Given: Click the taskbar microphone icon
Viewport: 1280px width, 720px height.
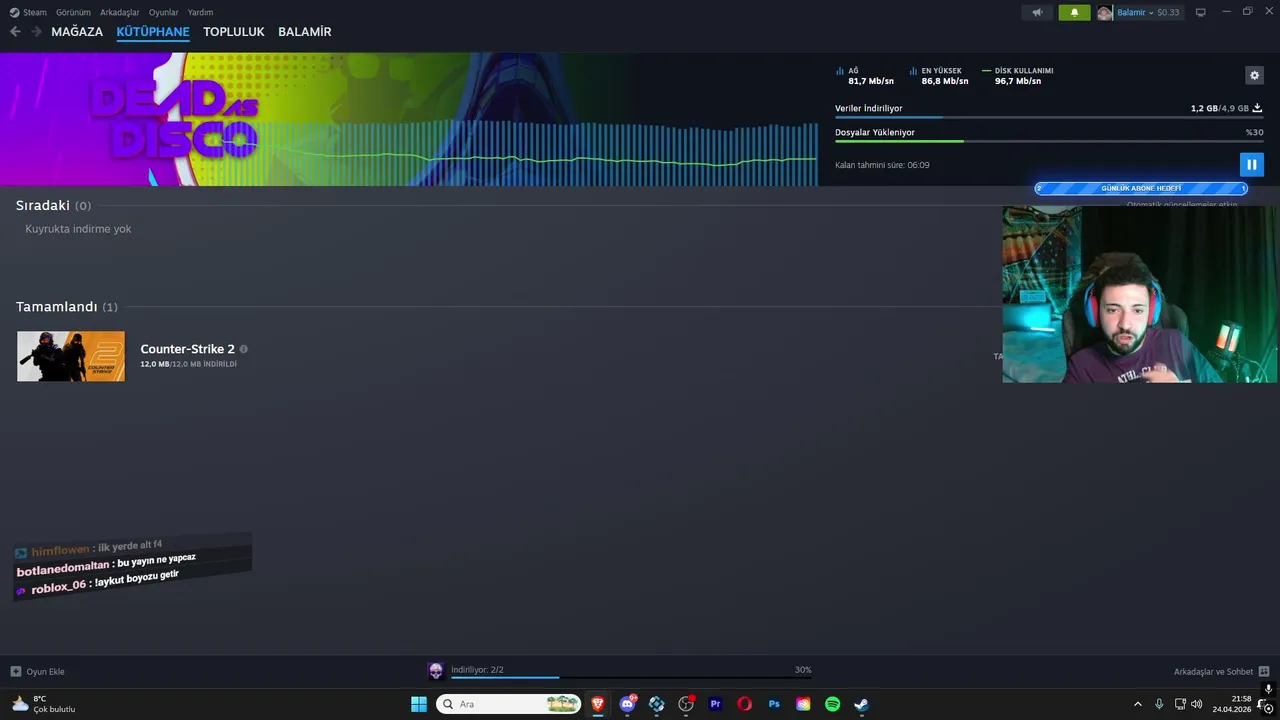Looking at the screenshot, I should tap(1159, 704).
